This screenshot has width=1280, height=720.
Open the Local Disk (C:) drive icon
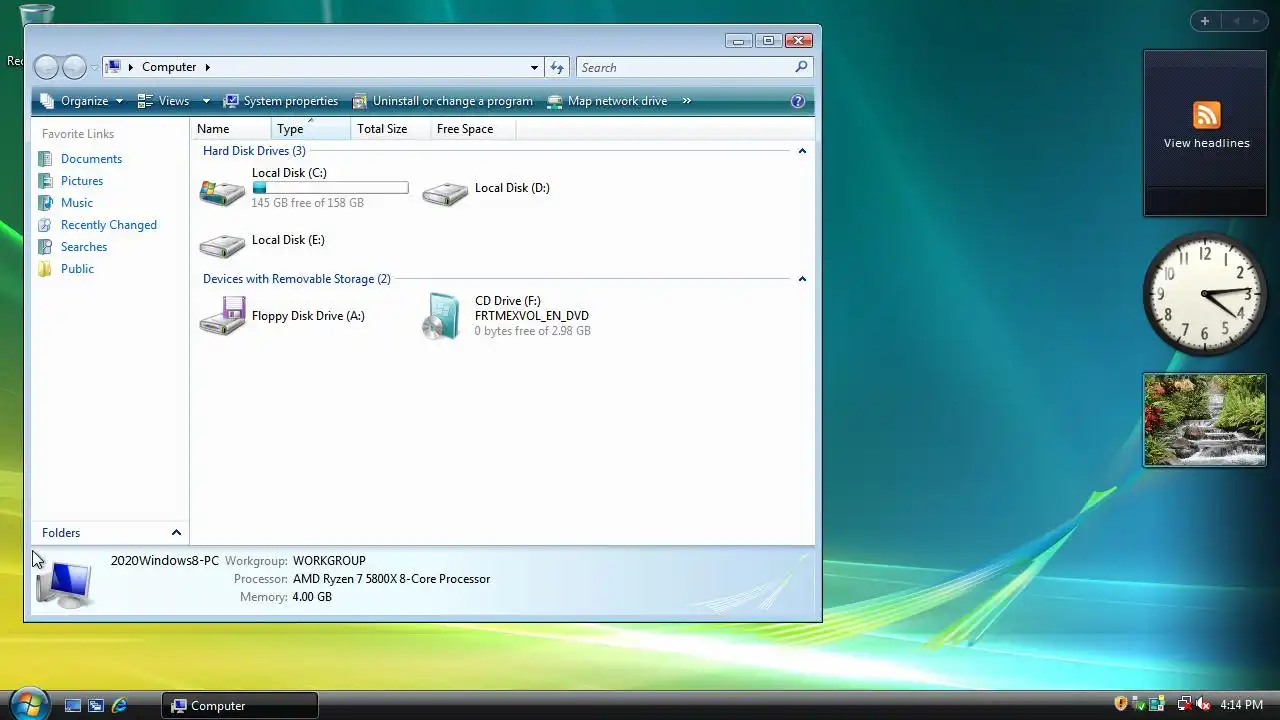[222, 192]
